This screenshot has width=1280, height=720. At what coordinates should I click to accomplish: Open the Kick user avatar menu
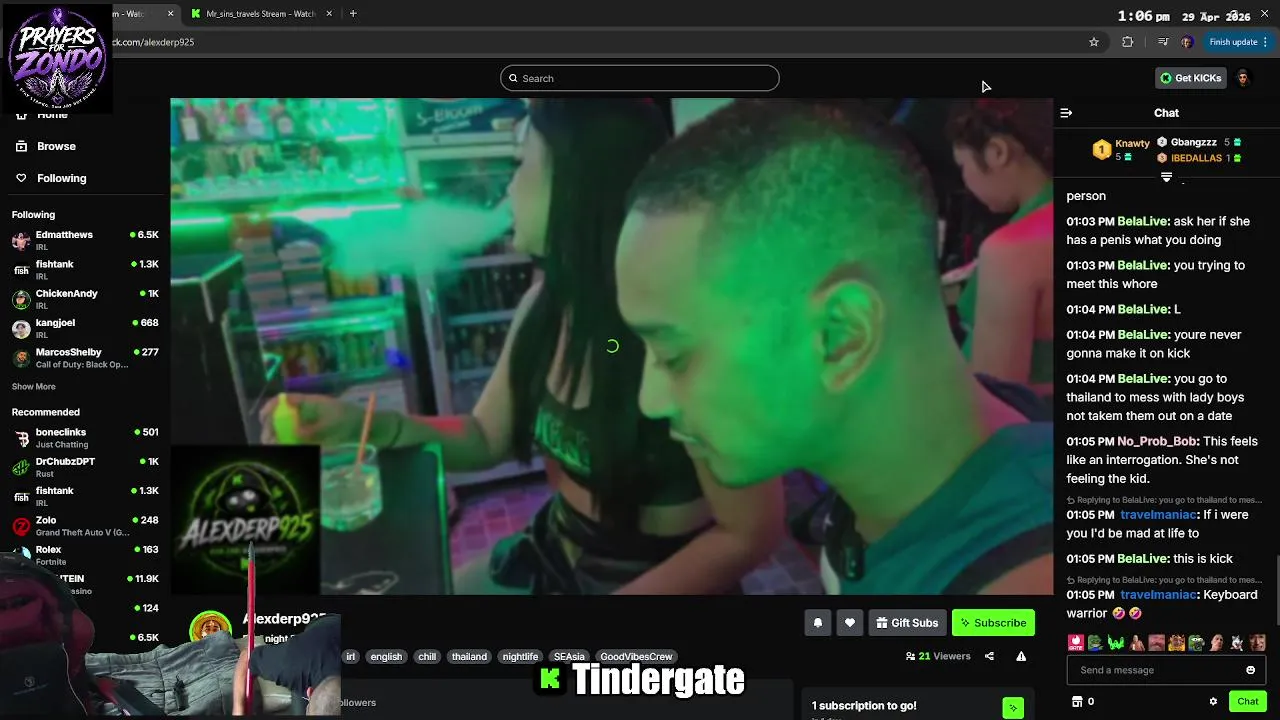click(x=1243, y=78)
